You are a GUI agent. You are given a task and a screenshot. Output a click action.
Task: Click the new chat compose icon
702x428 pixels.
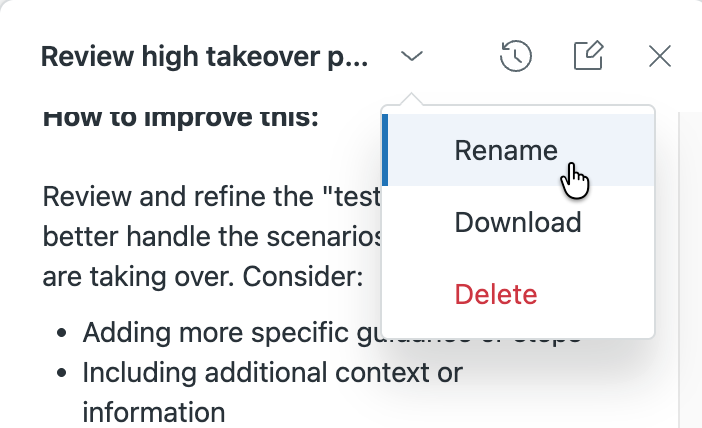tap(589, 56)
